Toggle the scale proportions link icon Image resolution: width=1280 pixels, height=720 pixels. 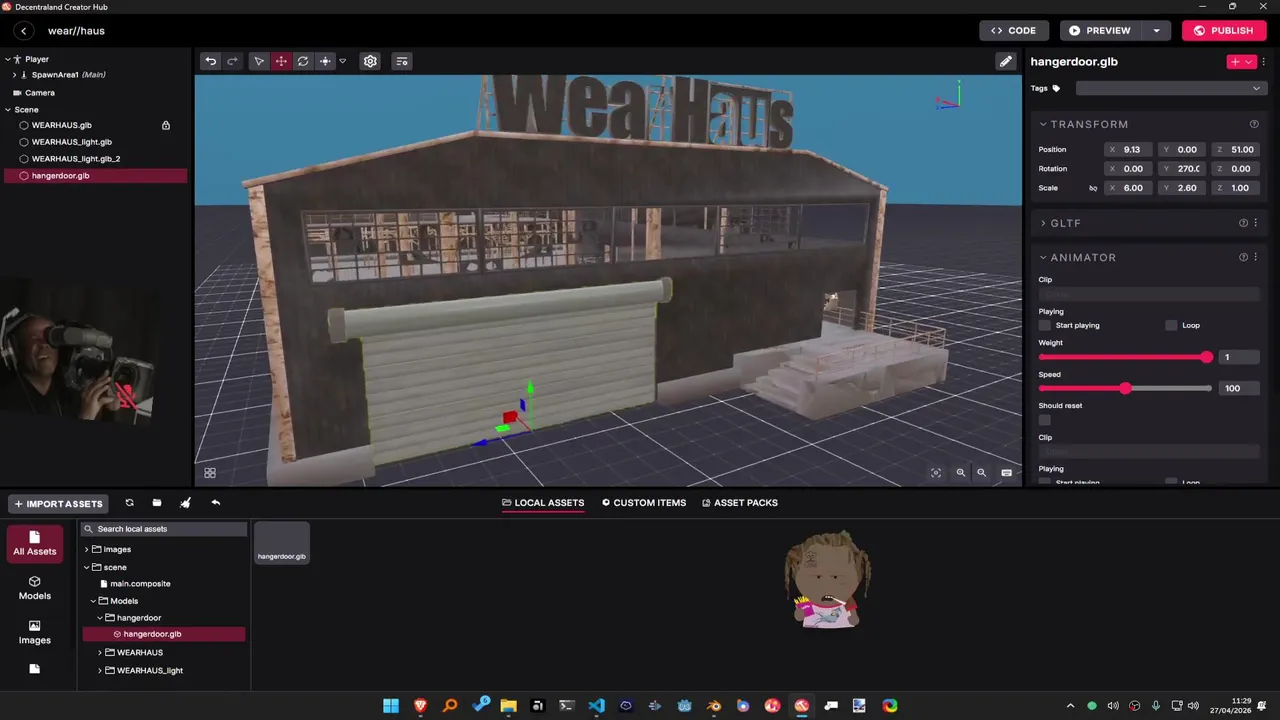click(1093, 188)
